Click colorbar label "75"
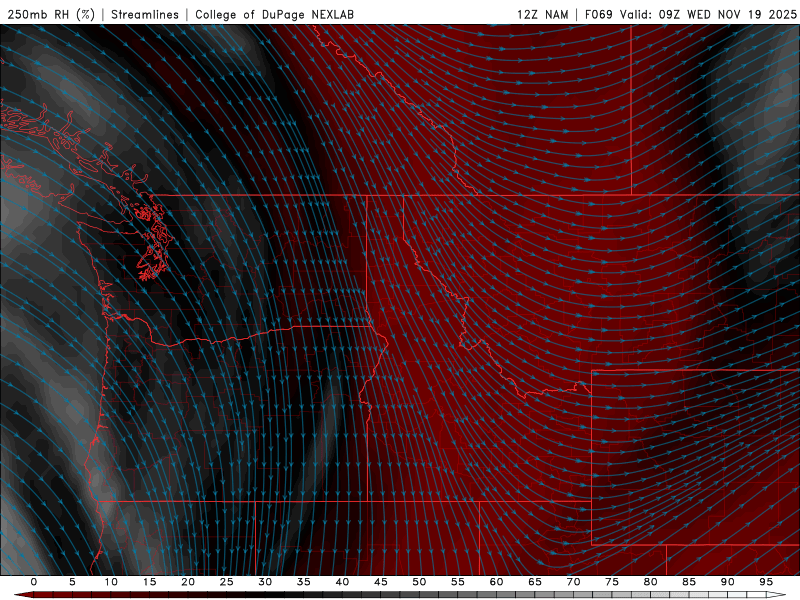Viewport: 800px width, 600px height. (x=612, y=582)
